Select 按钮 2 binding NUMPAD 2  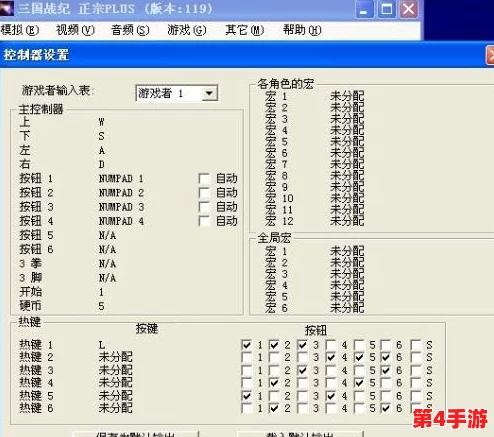[x=121, y=193]
